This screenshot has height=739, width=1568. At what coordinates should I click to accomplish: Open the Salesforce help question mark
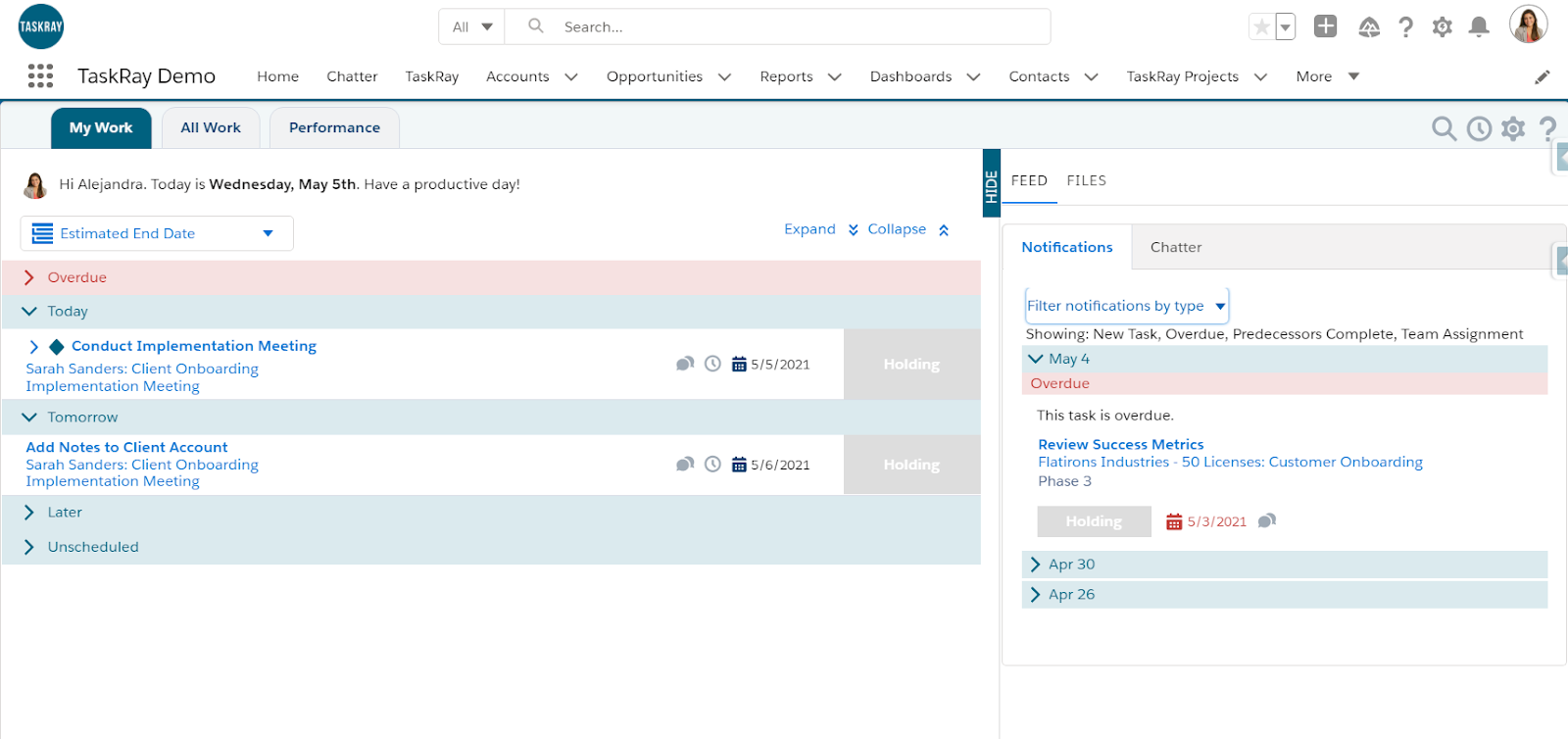[x=1406, y=27]
